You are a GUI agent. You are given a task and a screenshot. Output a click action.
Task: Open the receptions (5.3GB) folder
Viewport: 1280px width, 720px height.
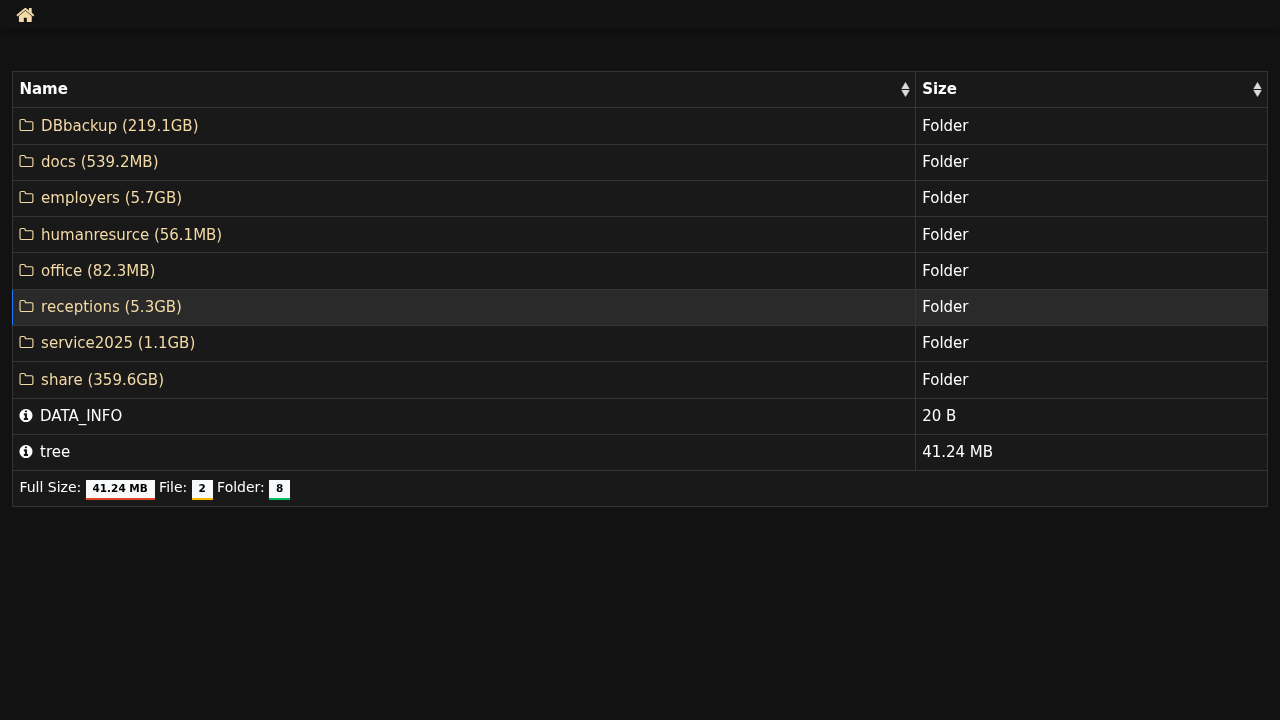tap(111, 307)
